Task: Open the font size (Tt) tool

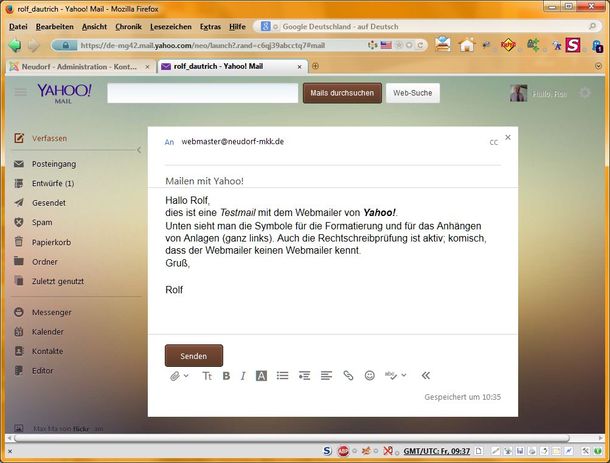Action: pyautogui.click(x=207, y=376)
